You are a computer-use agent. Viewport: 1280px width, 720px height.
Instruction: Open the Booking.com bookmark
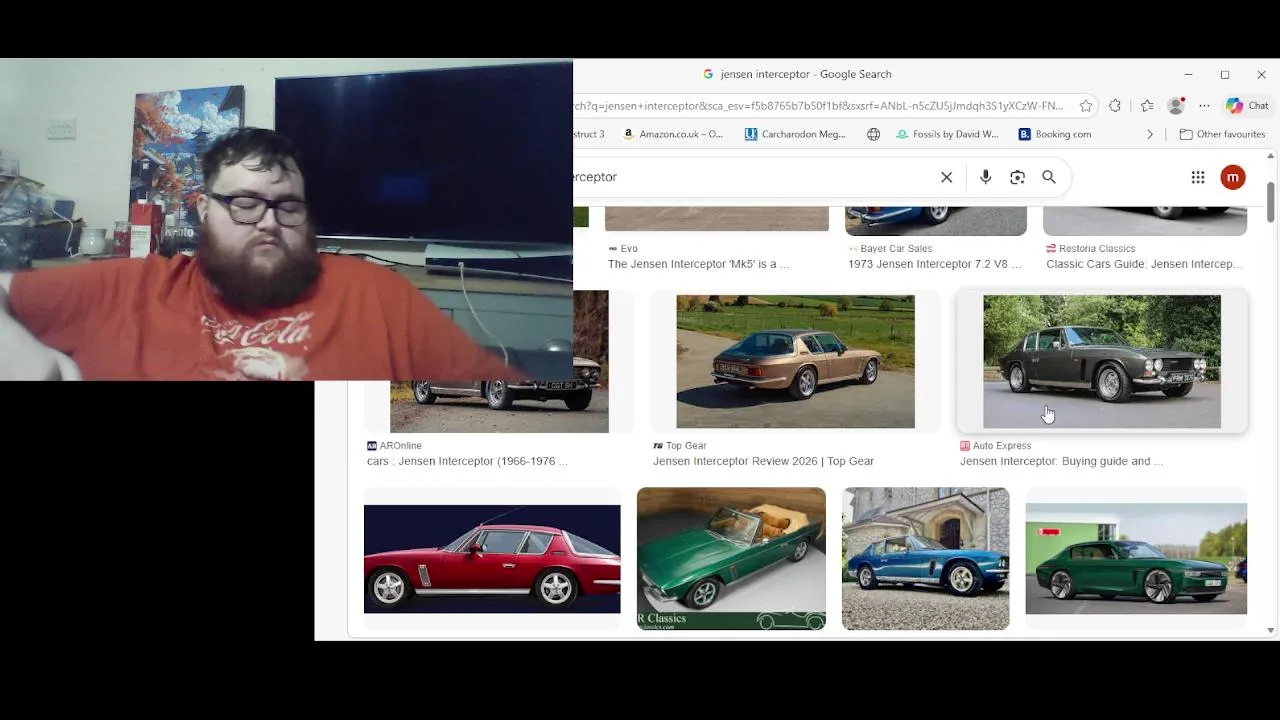pyautogui.click(x=1054, y=134)
